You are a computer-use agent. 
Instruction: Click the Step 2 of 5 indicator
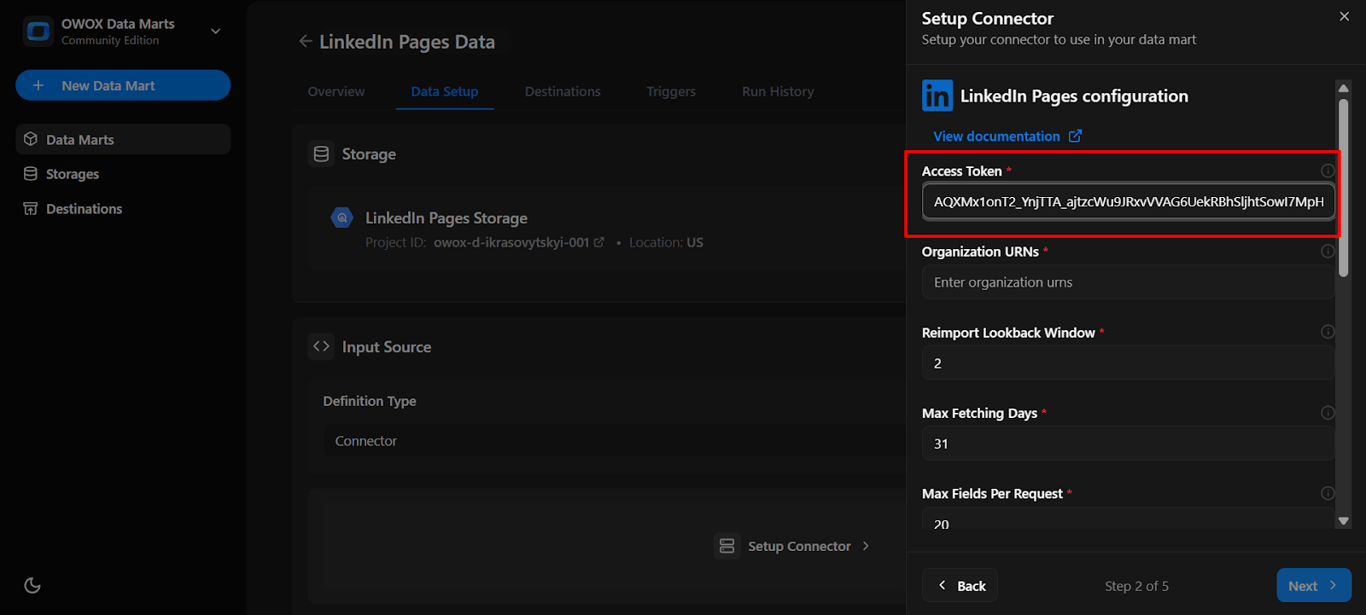1137,586
